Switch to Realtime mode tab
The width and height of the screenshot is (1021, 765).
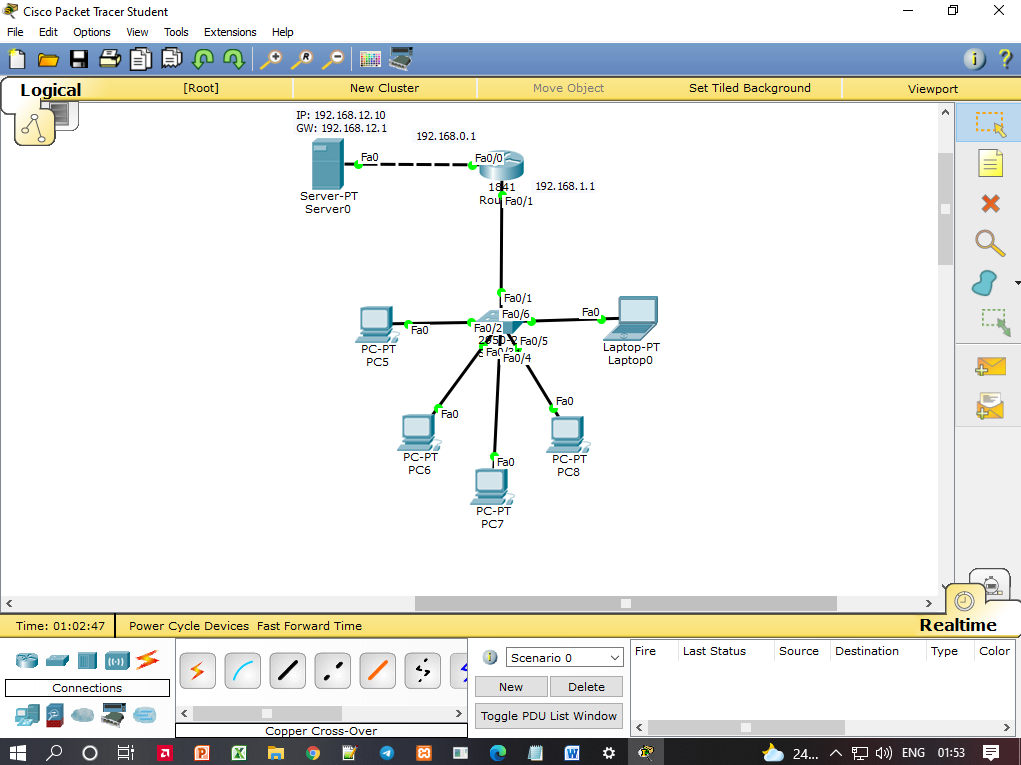coord(958,625)
